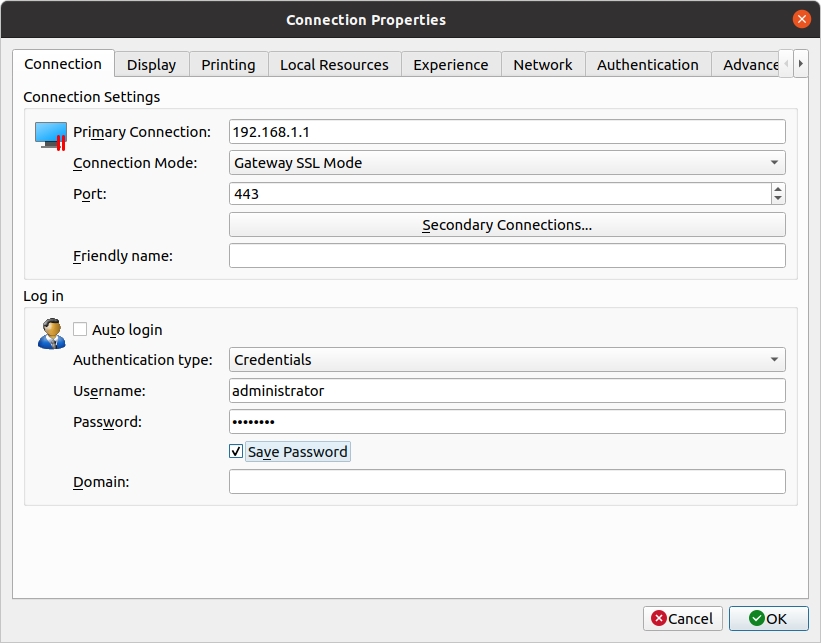
Task: Uncheck the Save Password checkbox
Action: coord(236,452)
